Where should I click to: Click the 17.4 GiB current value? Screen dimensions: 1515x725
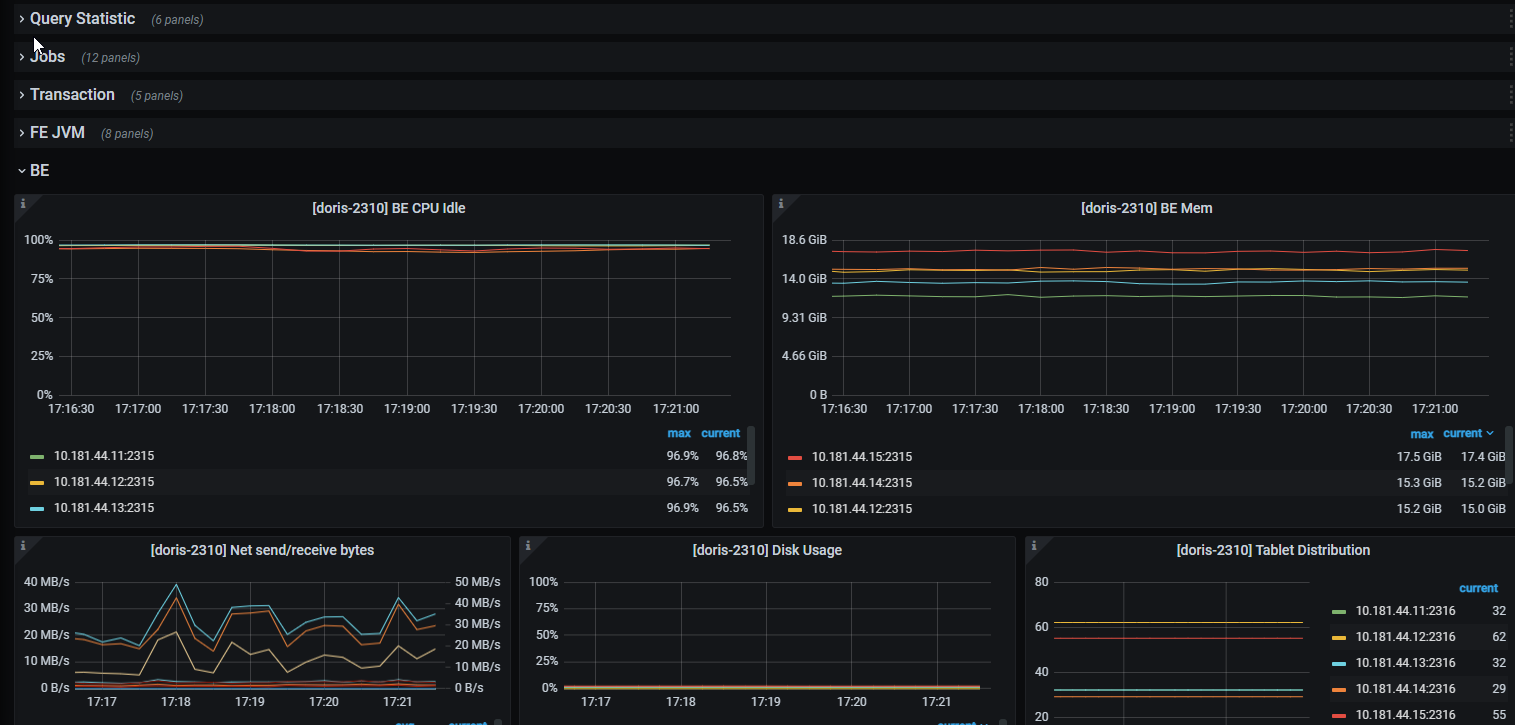point(1483,457)
